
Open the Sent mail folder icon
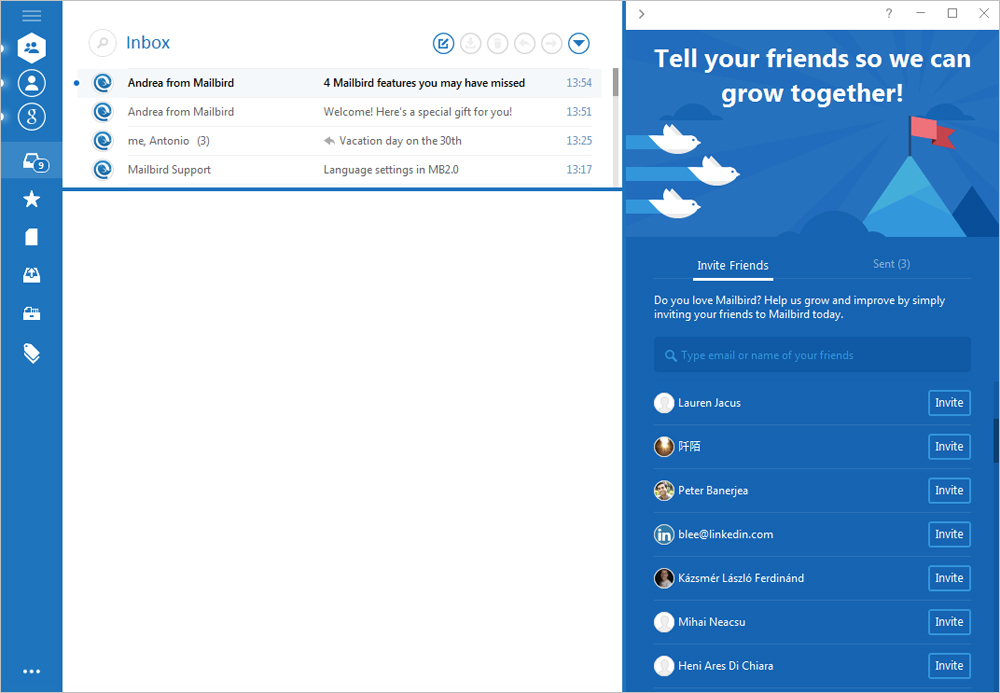pos(31,275)
